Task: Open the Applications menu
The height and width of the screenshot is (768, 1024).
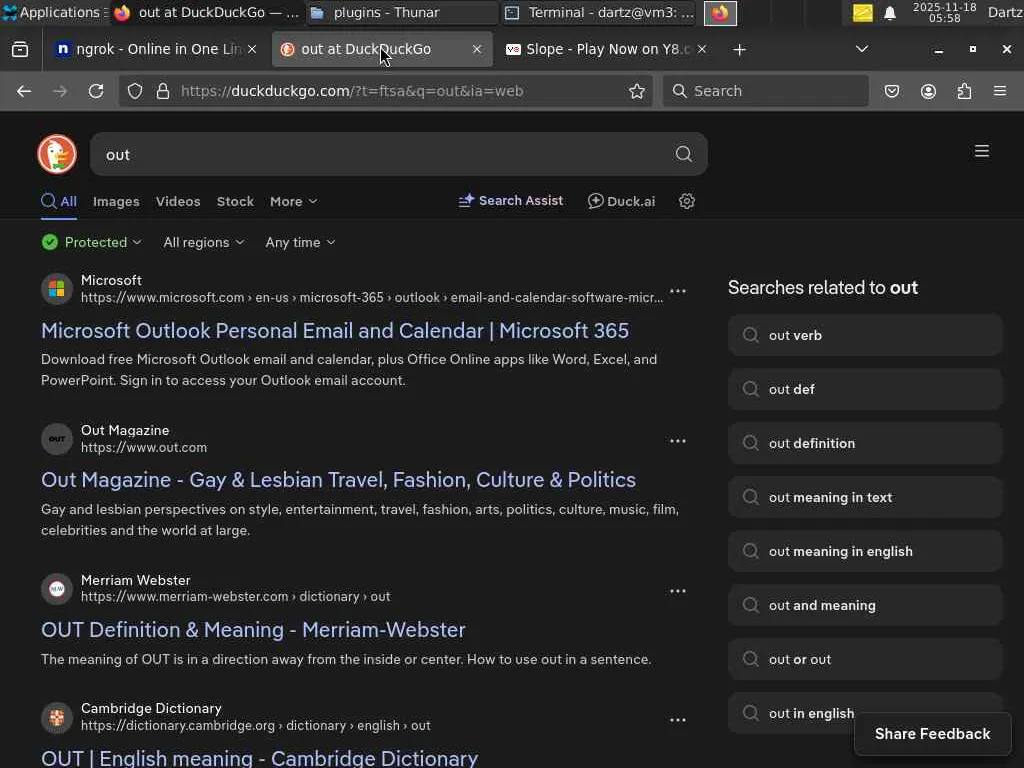Action: pos(55,12)
